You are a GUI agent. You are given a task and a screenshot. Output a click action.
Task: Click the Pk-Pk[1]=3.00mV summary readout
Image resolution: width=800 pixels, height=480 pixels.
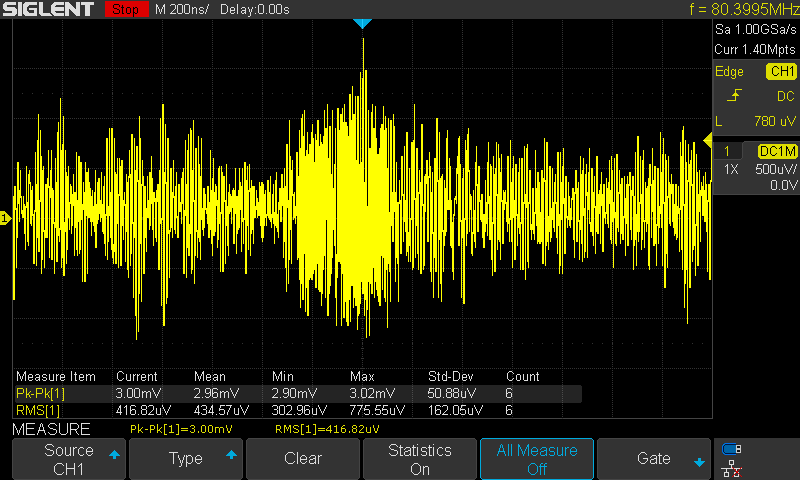[181, 429]
